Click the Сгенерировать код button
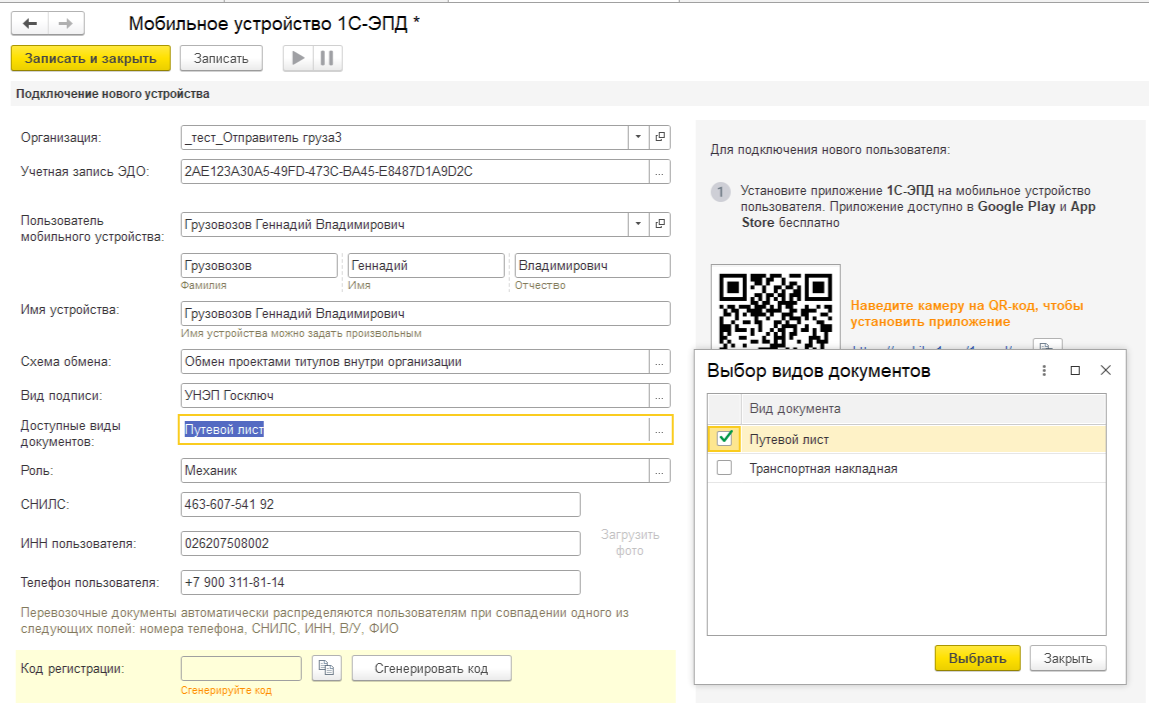 tap(431, 668)
